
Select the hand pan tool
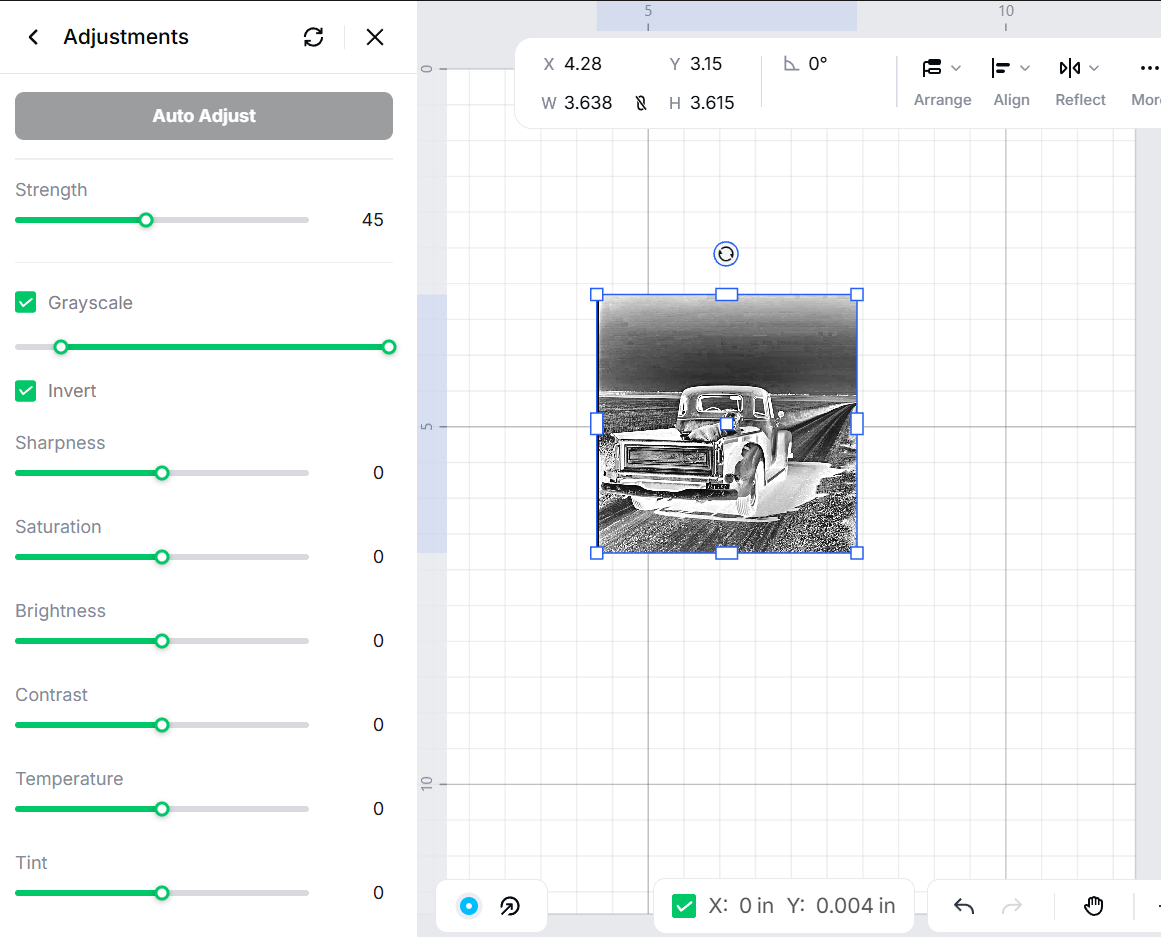click(1094, 906)
